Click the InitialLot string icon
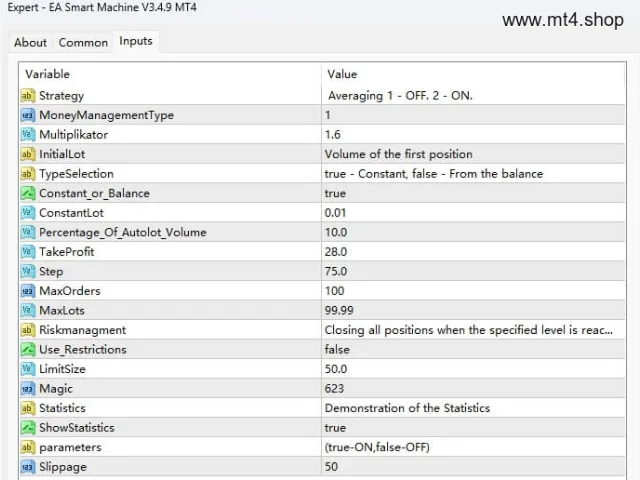 27,154
